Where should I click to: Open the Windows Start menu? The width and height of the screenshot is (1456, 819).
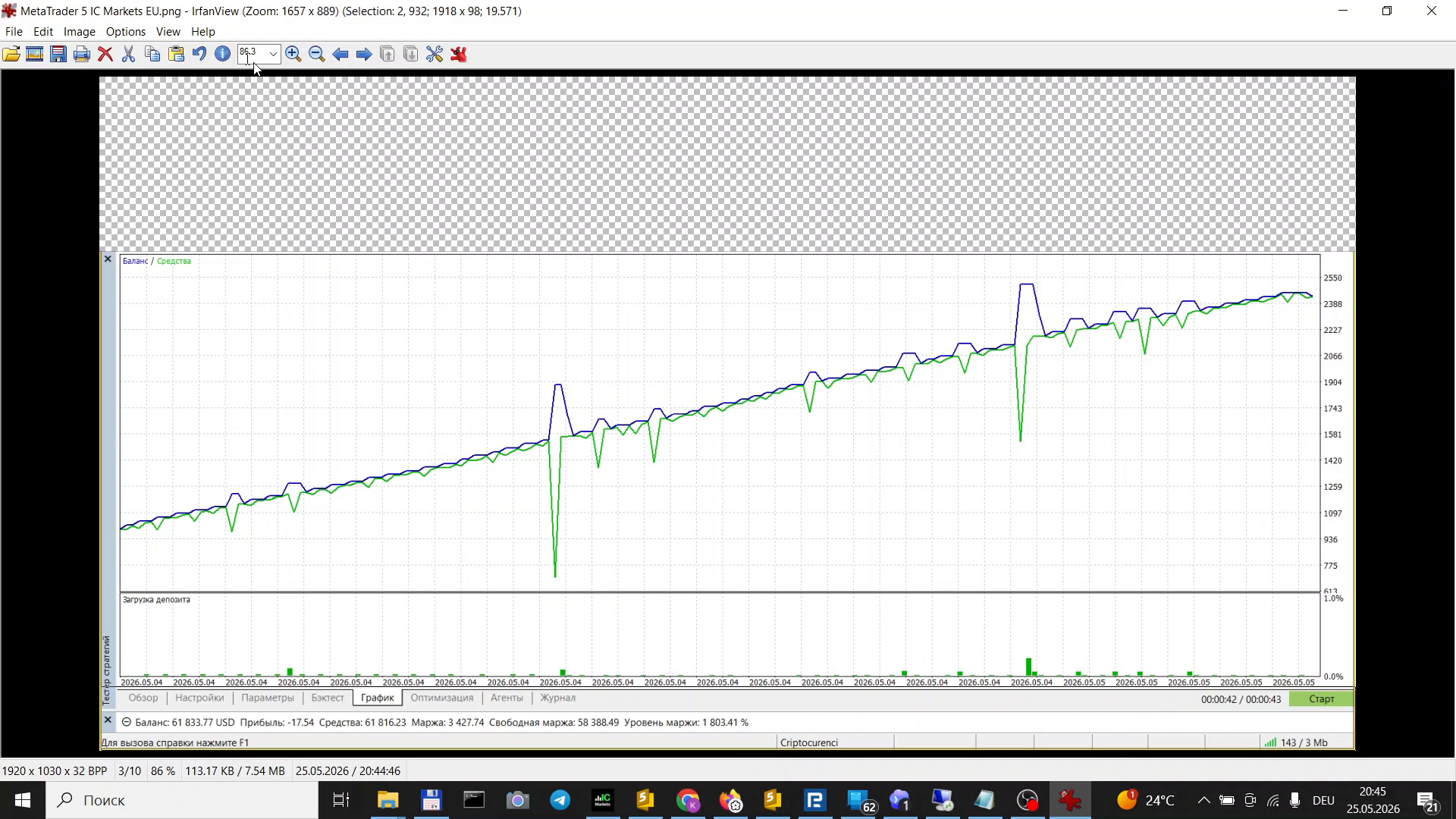point(23,800)
